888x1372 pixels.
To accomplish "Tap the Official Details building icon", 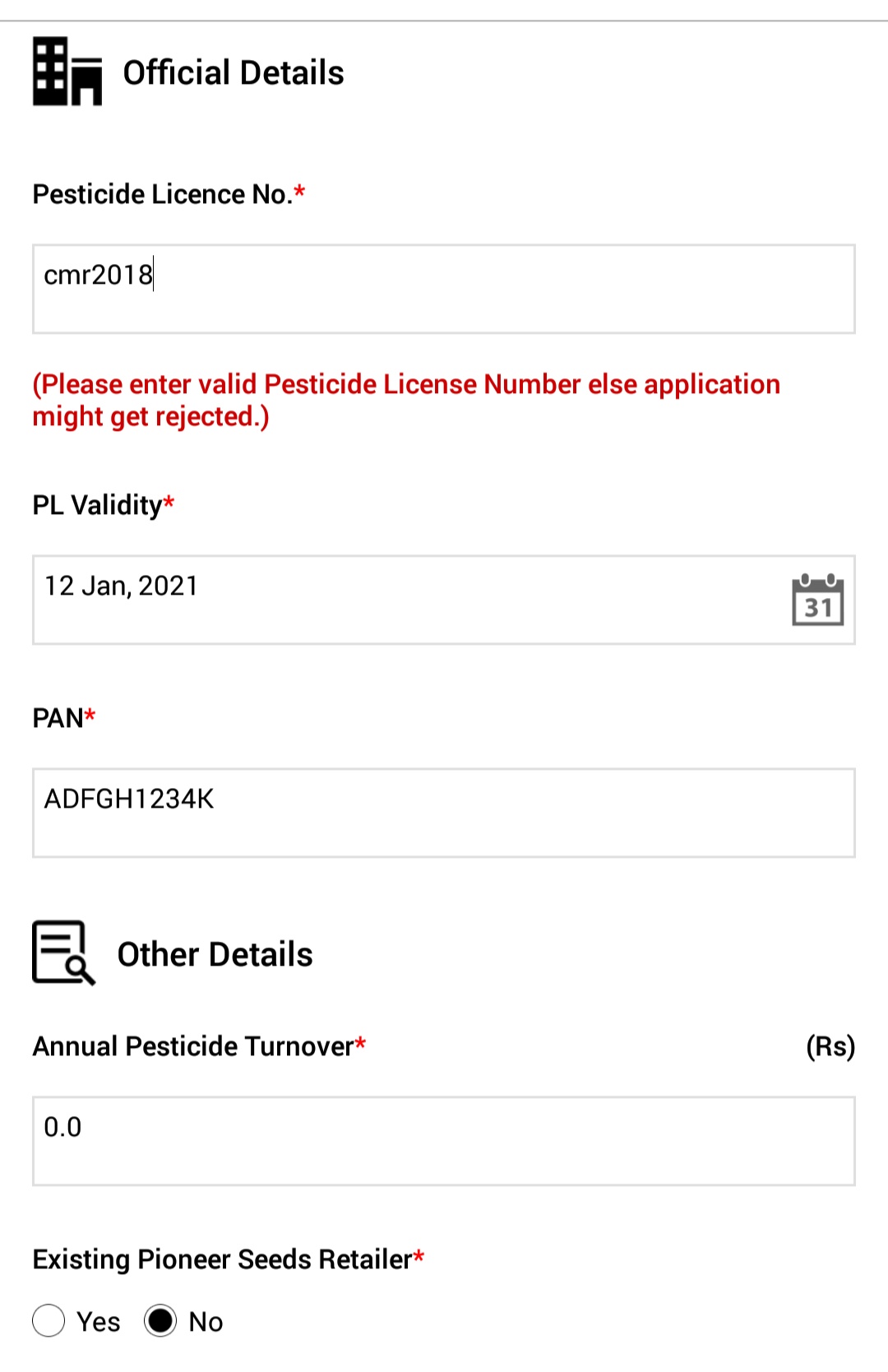I will tap(67, 72).
